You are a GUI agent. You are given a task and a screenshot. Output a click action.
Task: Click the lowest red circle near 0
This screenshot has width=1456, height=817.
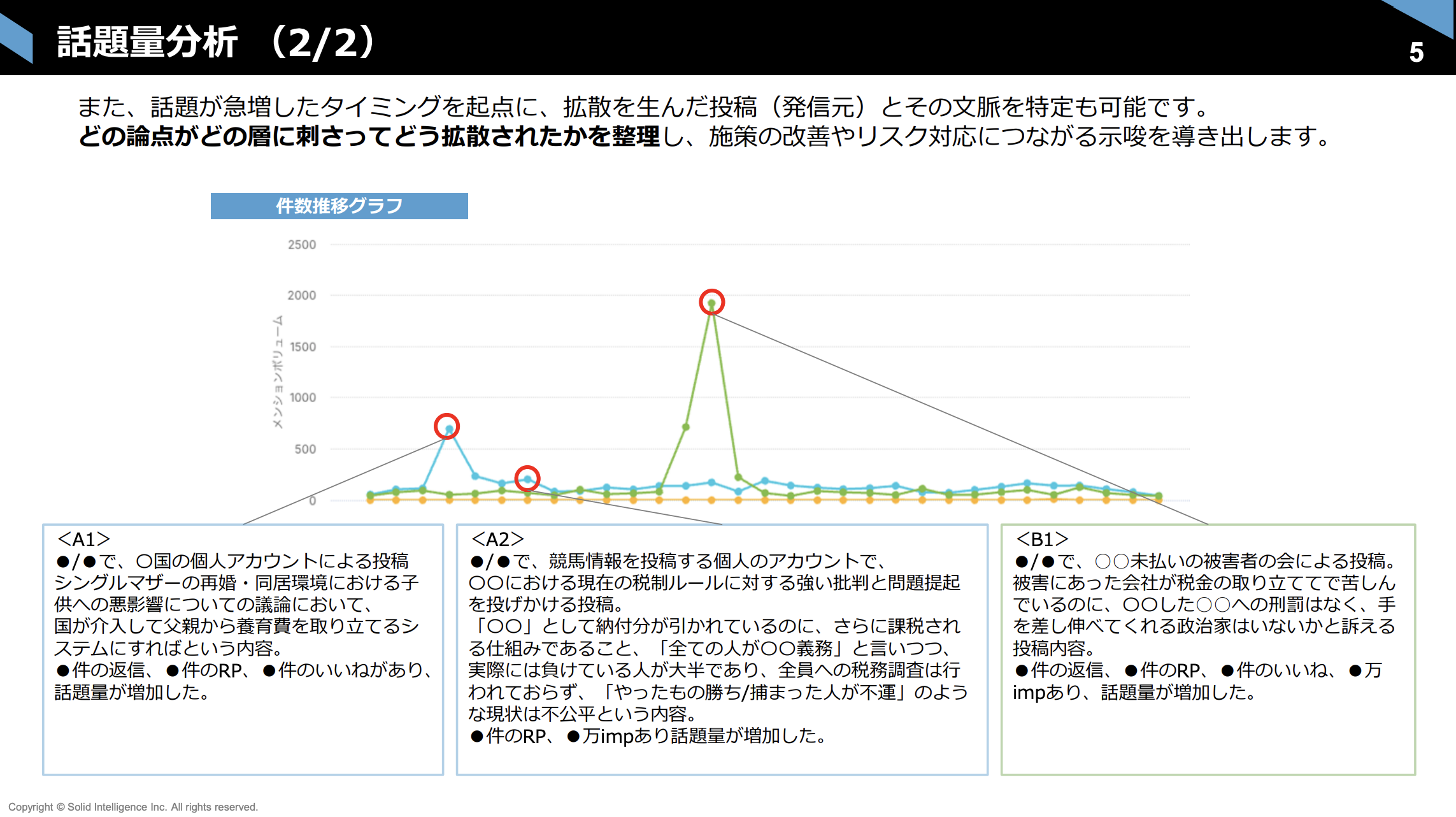527,478
